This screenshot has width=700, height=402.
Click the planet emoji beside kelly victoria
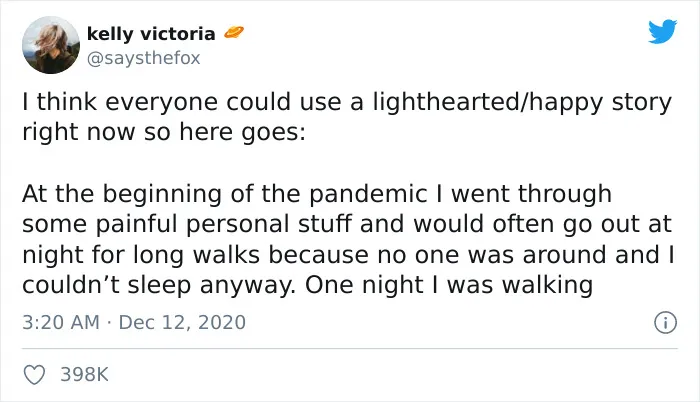233,33
